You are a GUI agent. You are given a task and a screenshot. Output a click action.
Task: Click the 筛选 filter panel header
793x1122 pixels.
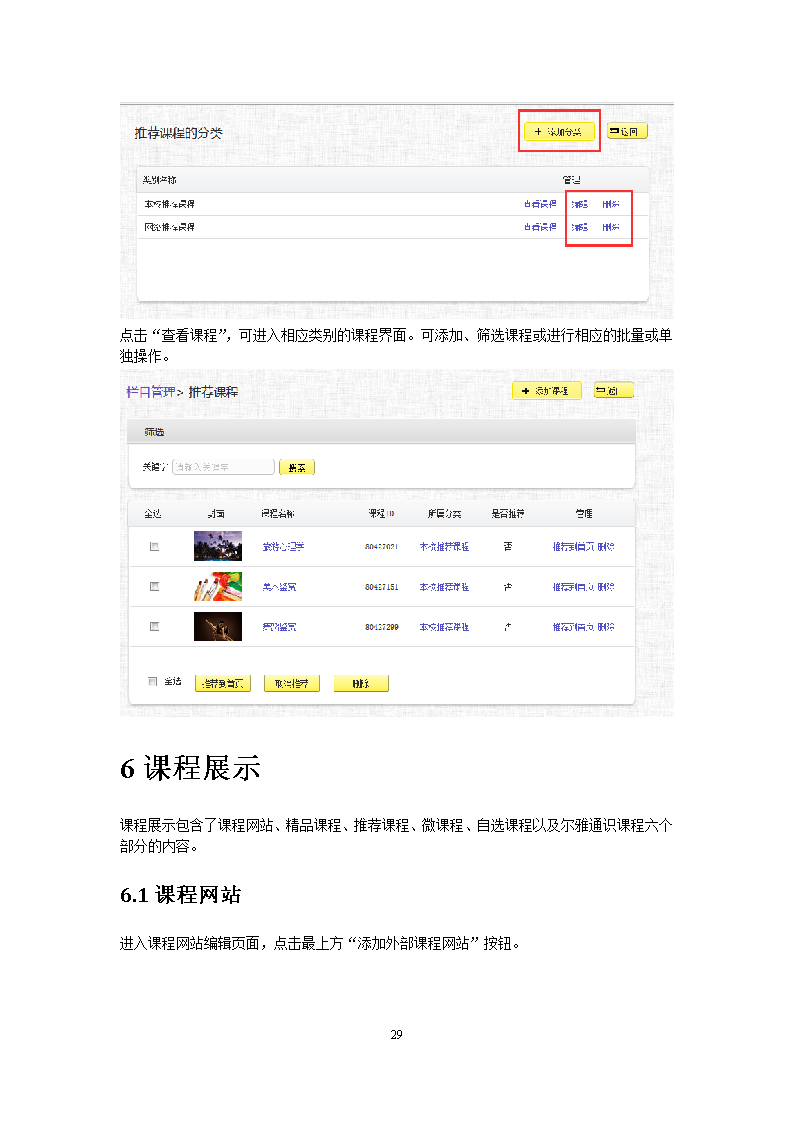coord(381,432)
